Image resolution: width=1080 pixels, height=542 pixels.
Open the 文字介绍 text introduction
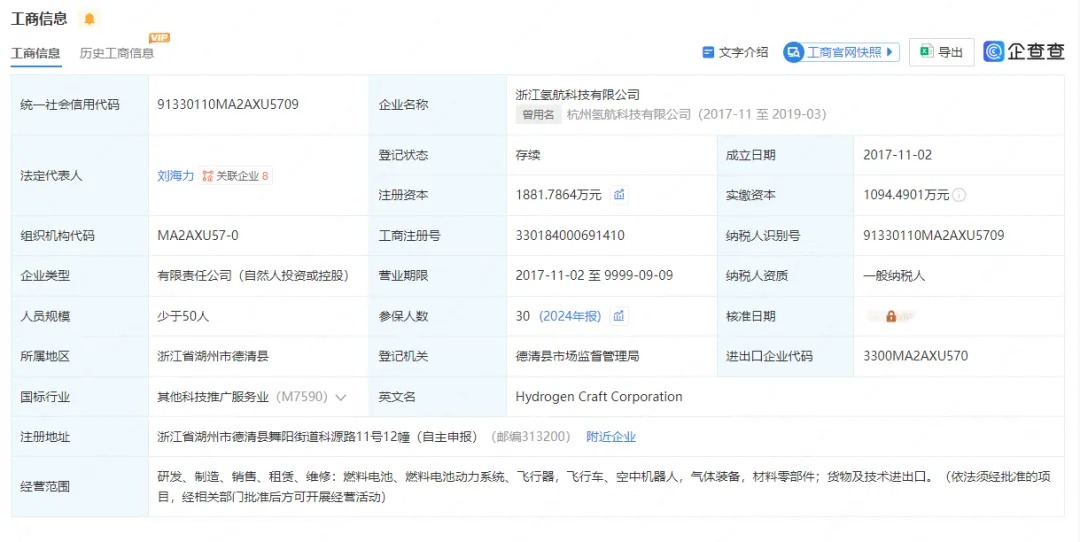click(735, 52)
